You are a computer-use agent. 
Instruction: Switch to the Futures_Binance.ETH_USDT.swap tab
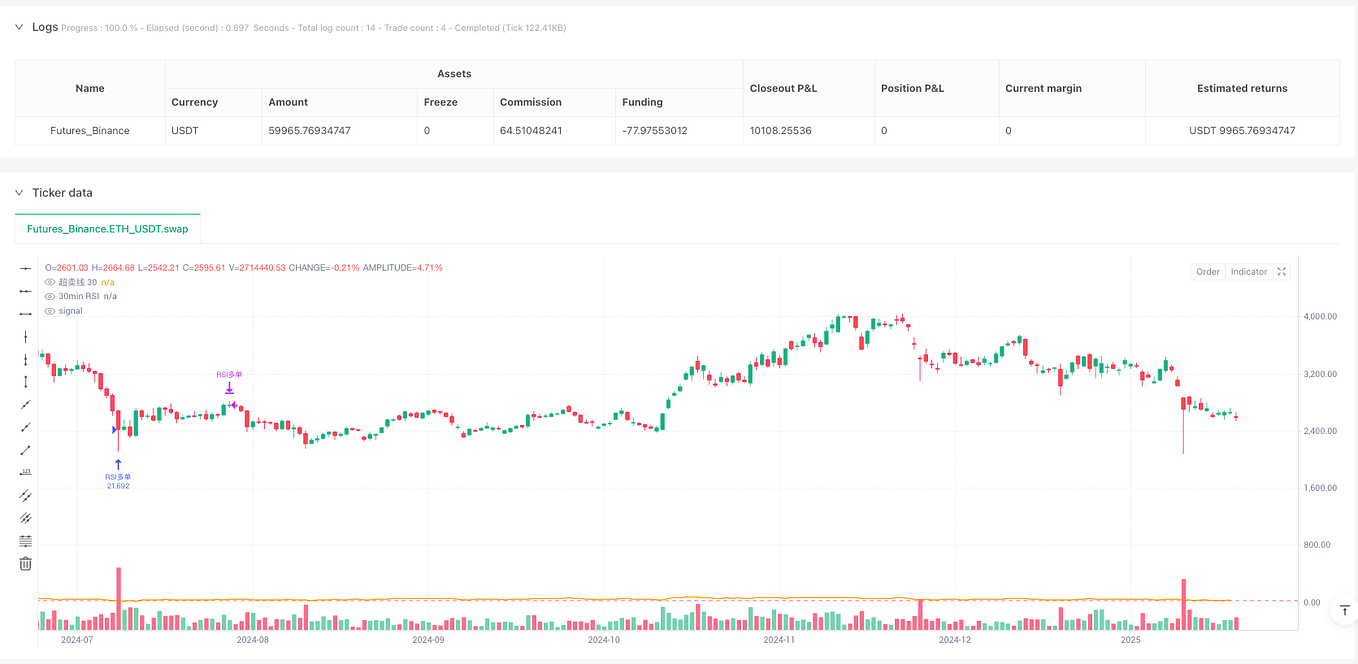point(106,228)
